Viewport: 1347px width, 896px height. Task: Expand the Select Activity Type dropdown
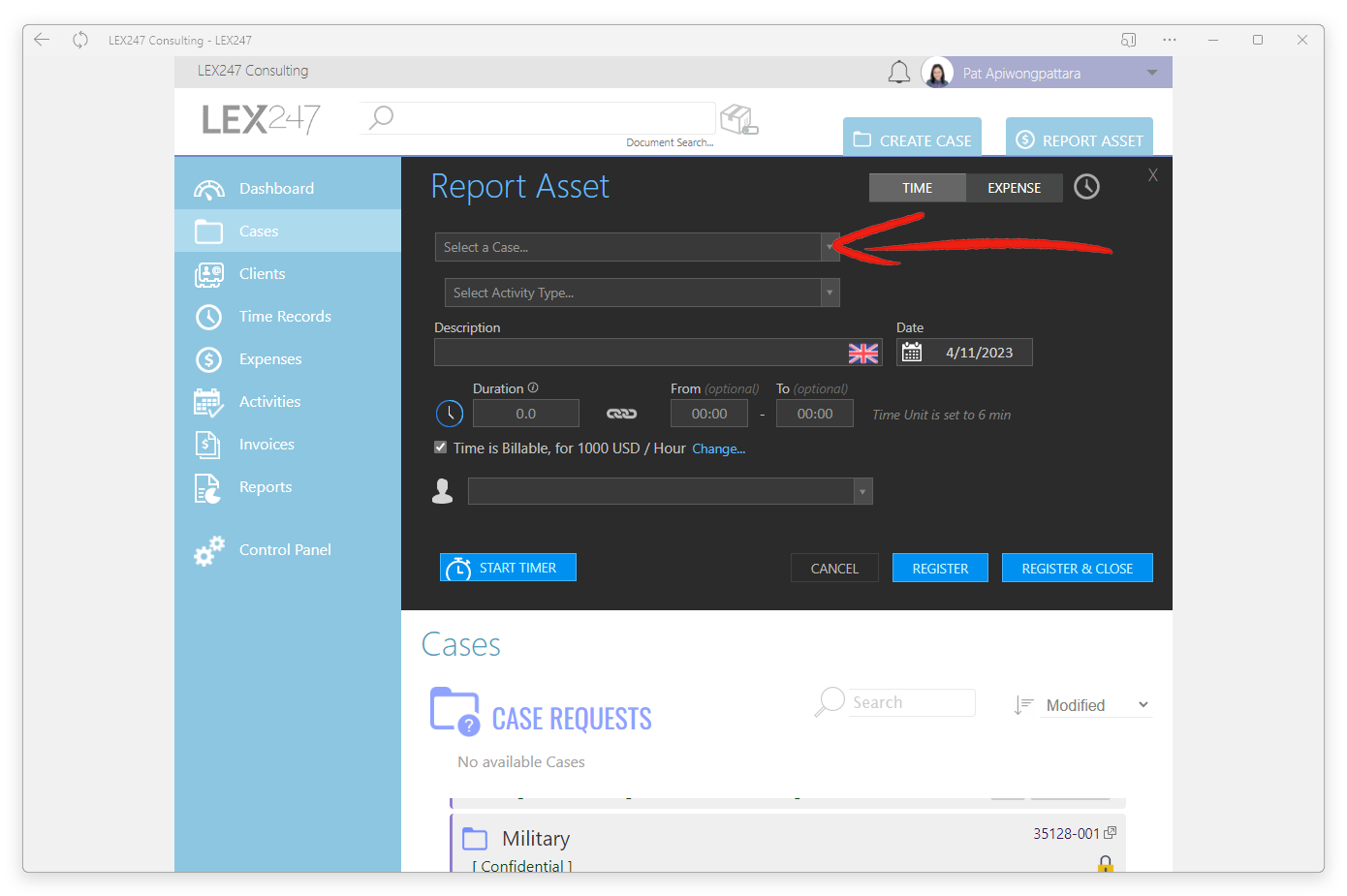click(830, 293)
